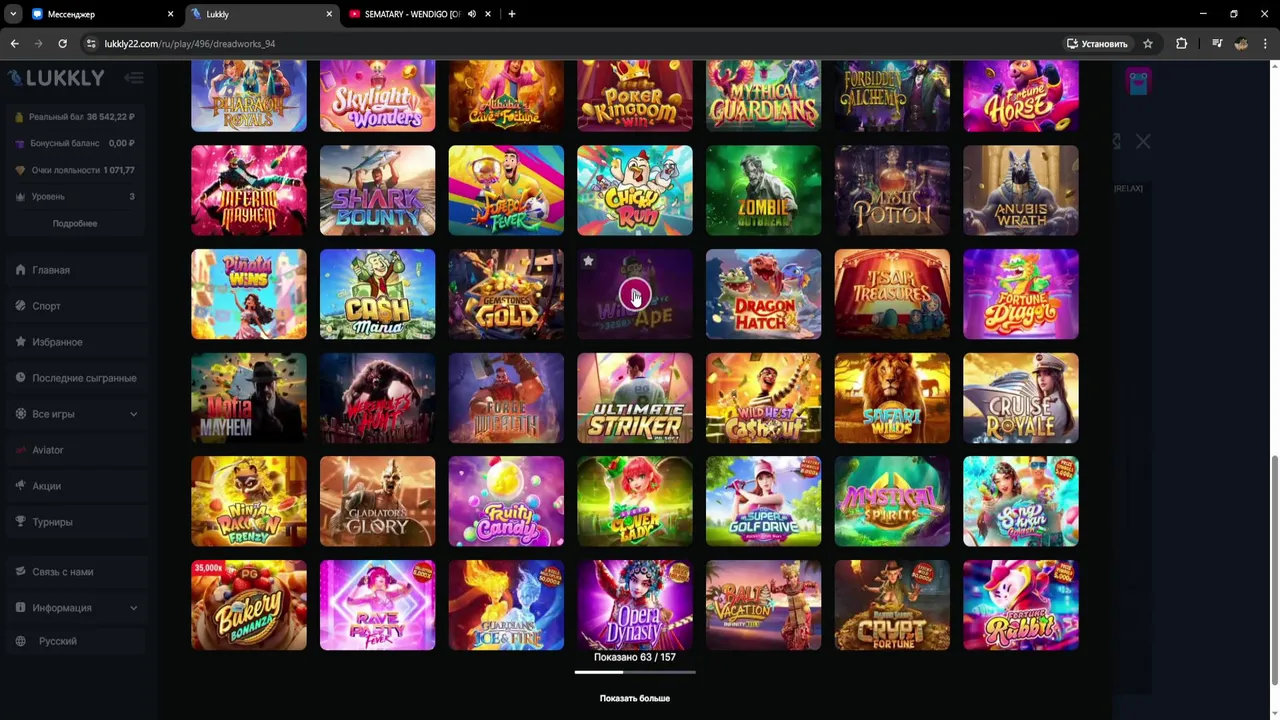The width and height of the screenshot is (1280, 720).
Task: Click the page vertical scrollbar
Action: click(x=1274, y=570)
